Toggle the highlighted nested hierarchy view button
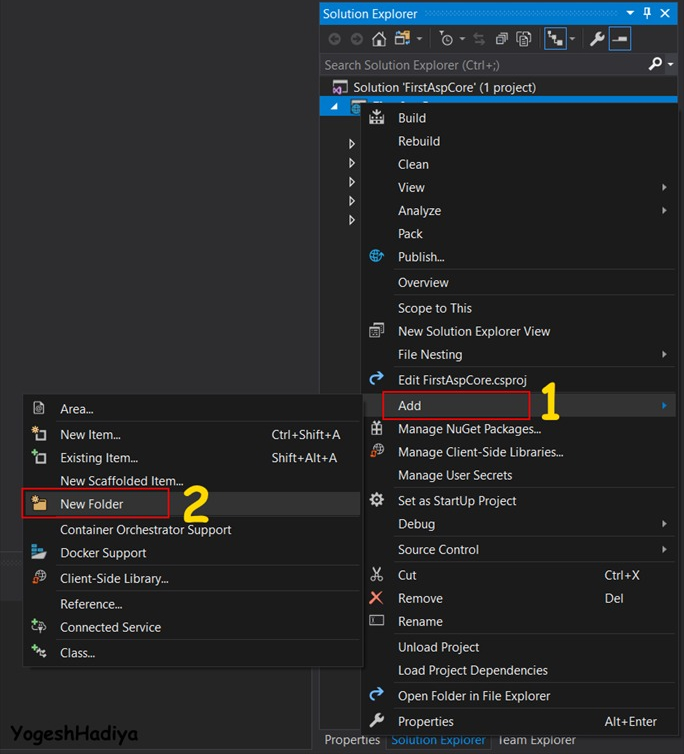684x754 pixels. [555, 39]
